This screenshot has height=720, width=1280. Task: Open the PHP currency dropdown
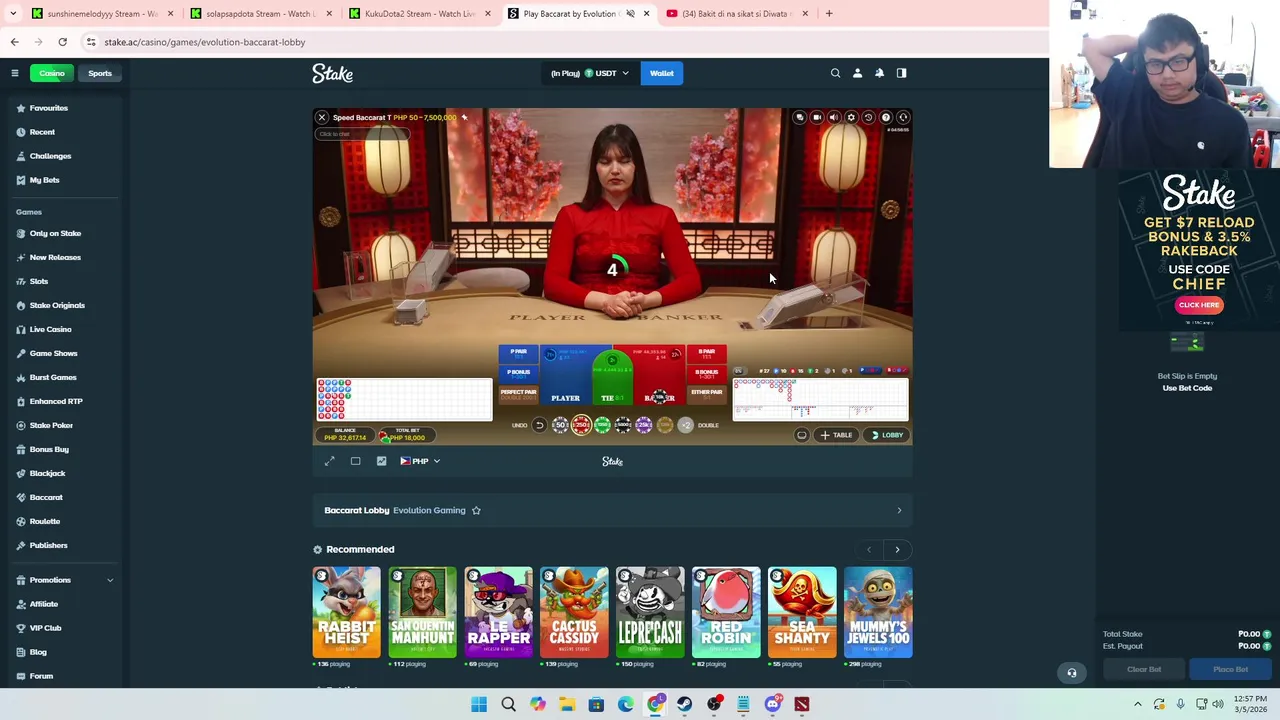pos(420,461)
